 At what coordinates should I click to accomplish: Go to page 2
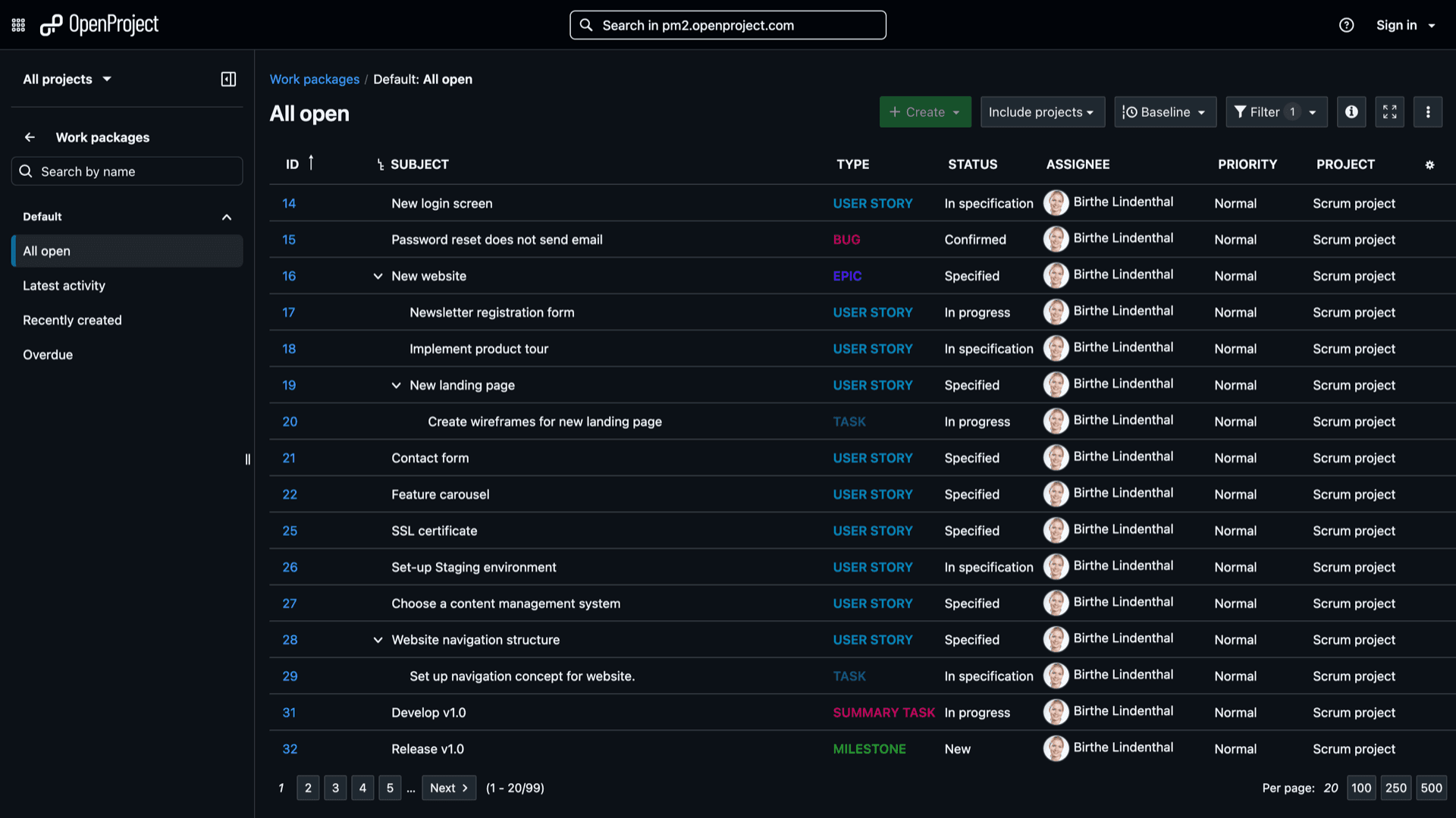[308, 788]
